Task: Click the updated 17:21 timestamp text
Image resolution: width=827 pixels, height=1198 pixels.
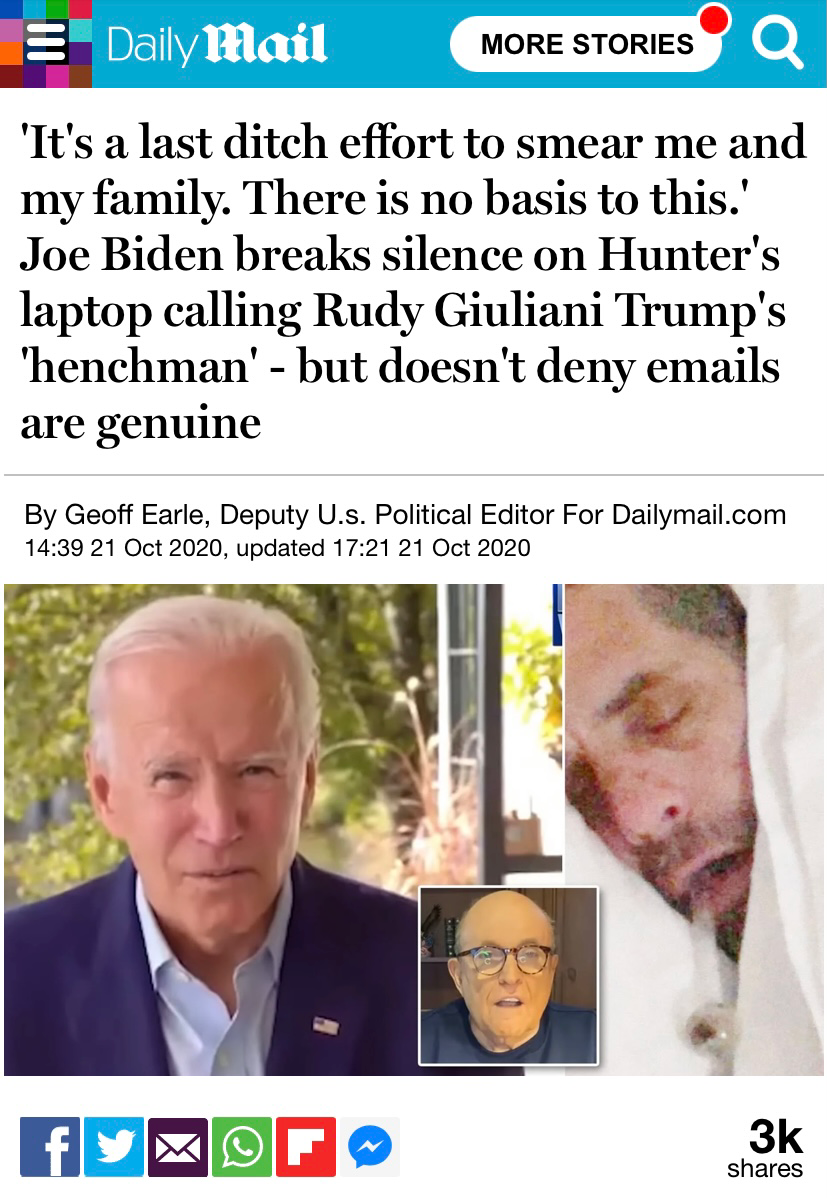Action: (x=383, y=548)
